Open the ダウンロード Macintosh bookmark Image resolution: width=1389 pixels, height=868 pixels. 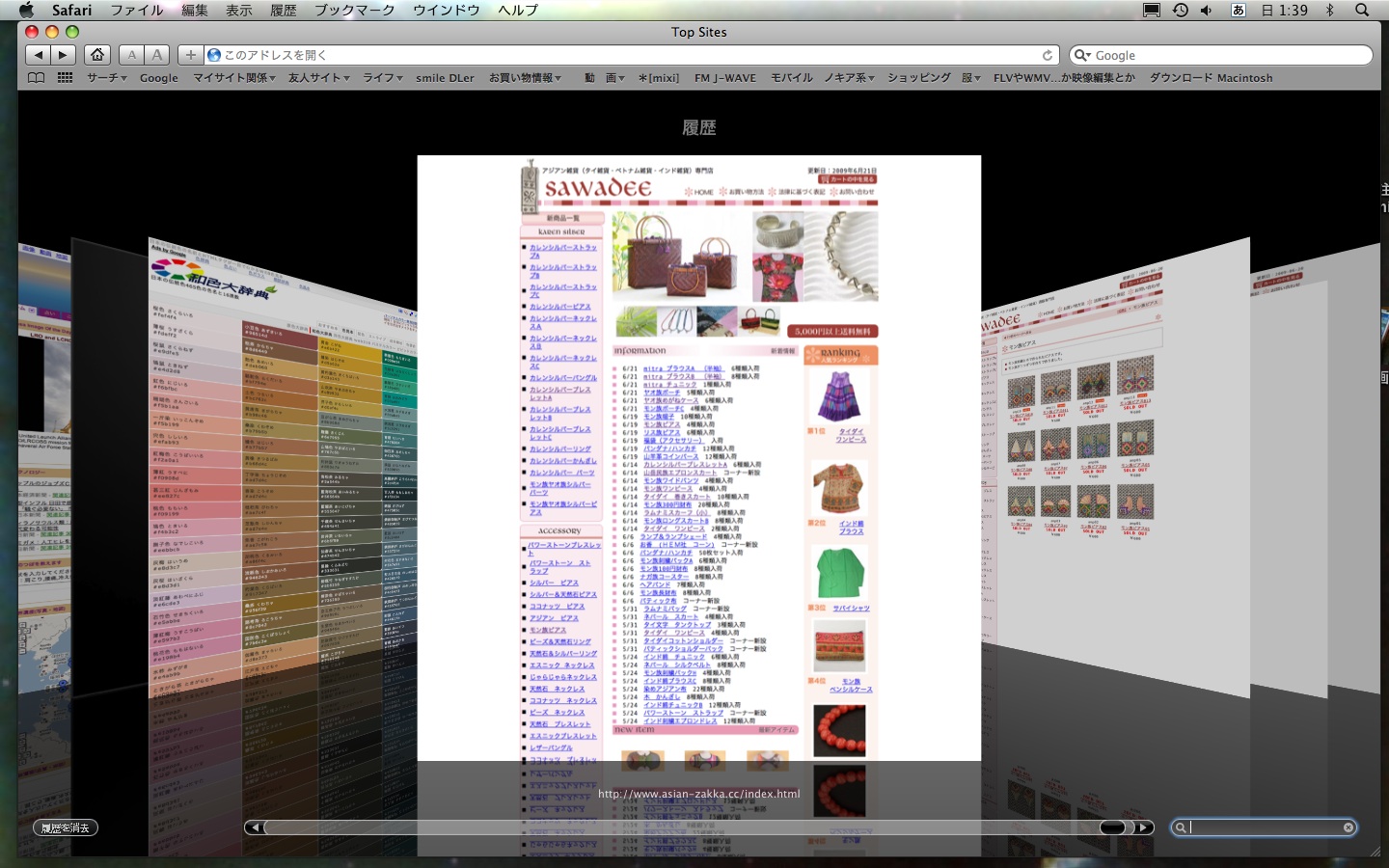[1212, 78]
